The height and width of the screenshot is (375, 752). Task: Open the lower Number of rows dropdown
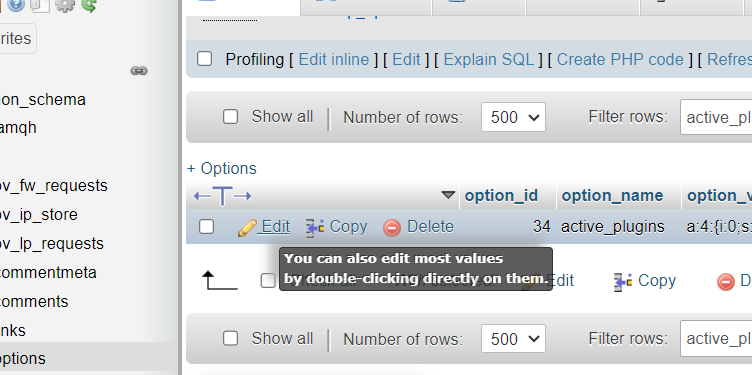(513, 339)
